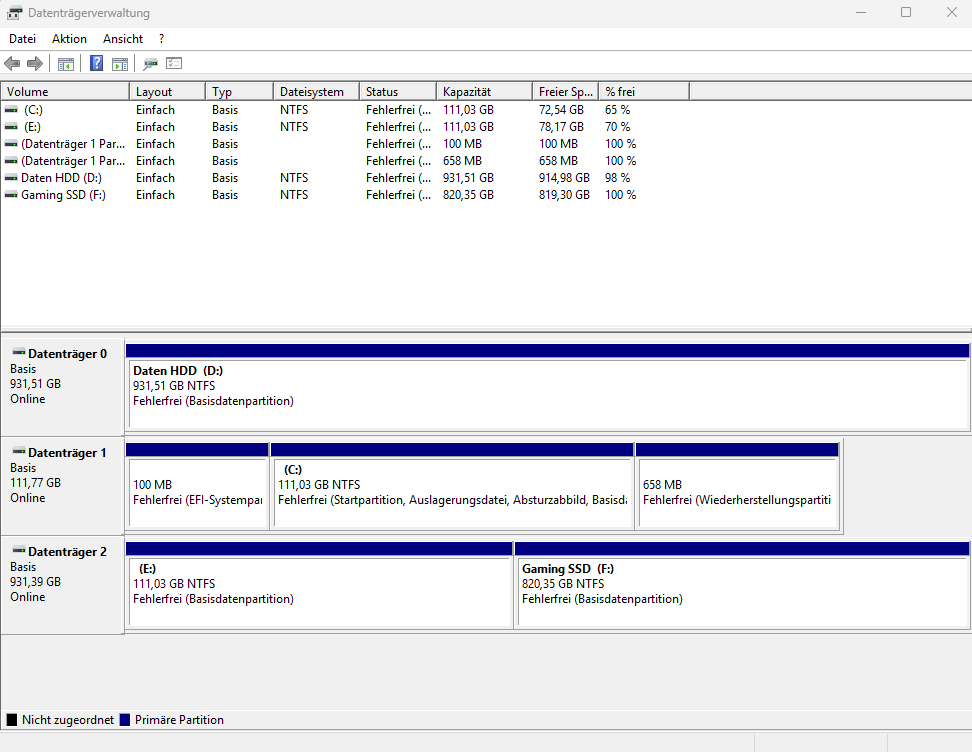Screen dimensions: 972x752
Task: Click the 98 % free cell
Action: [x=617, y=178]
